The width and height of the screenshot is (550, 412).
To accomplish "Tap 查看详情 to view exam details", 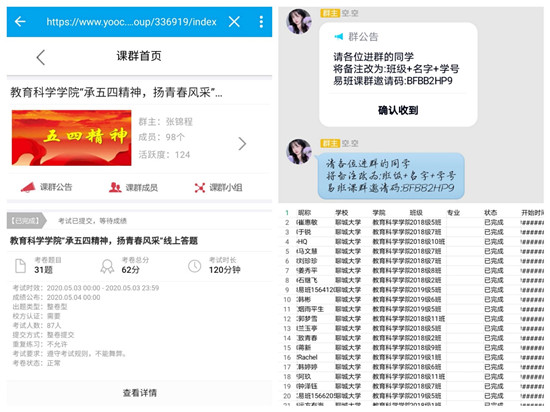I will coord(140,393).
